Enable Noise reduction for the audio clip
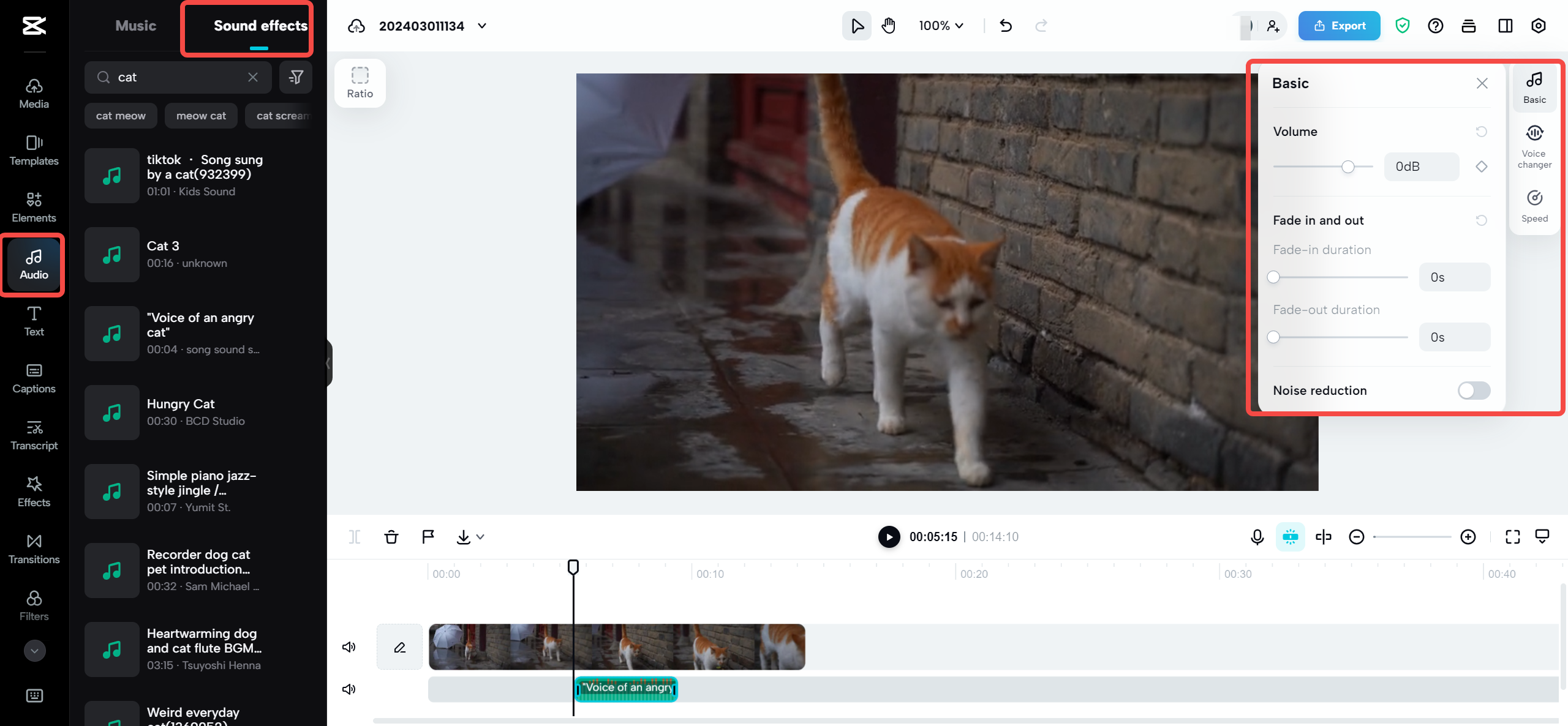The width and height of the screenshot is (1568, 726). click(x=1474, y=391)
